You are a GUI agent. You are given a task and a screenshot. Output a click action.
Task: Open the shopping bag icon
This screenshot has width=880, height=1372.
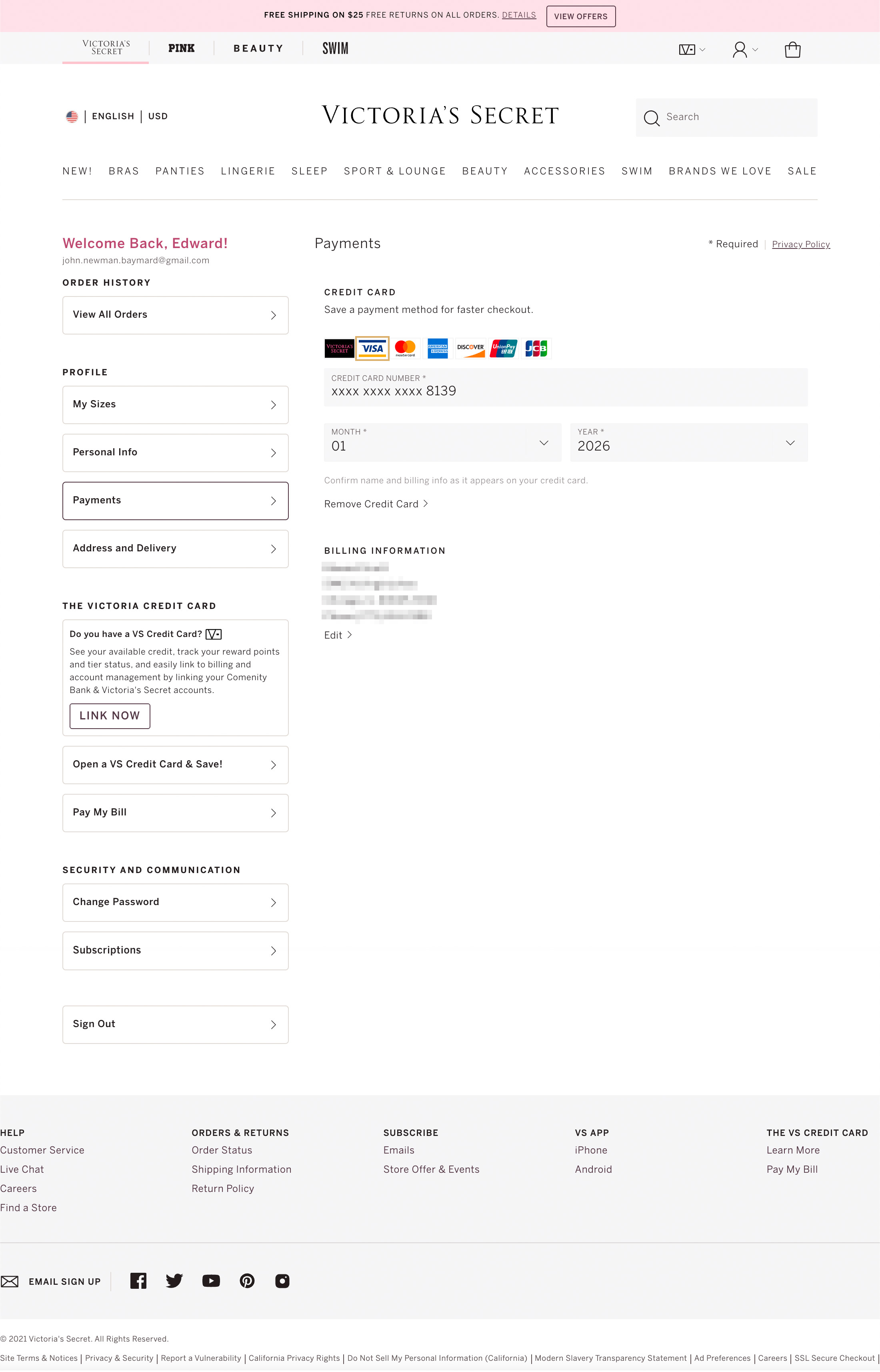pos(792,50)
